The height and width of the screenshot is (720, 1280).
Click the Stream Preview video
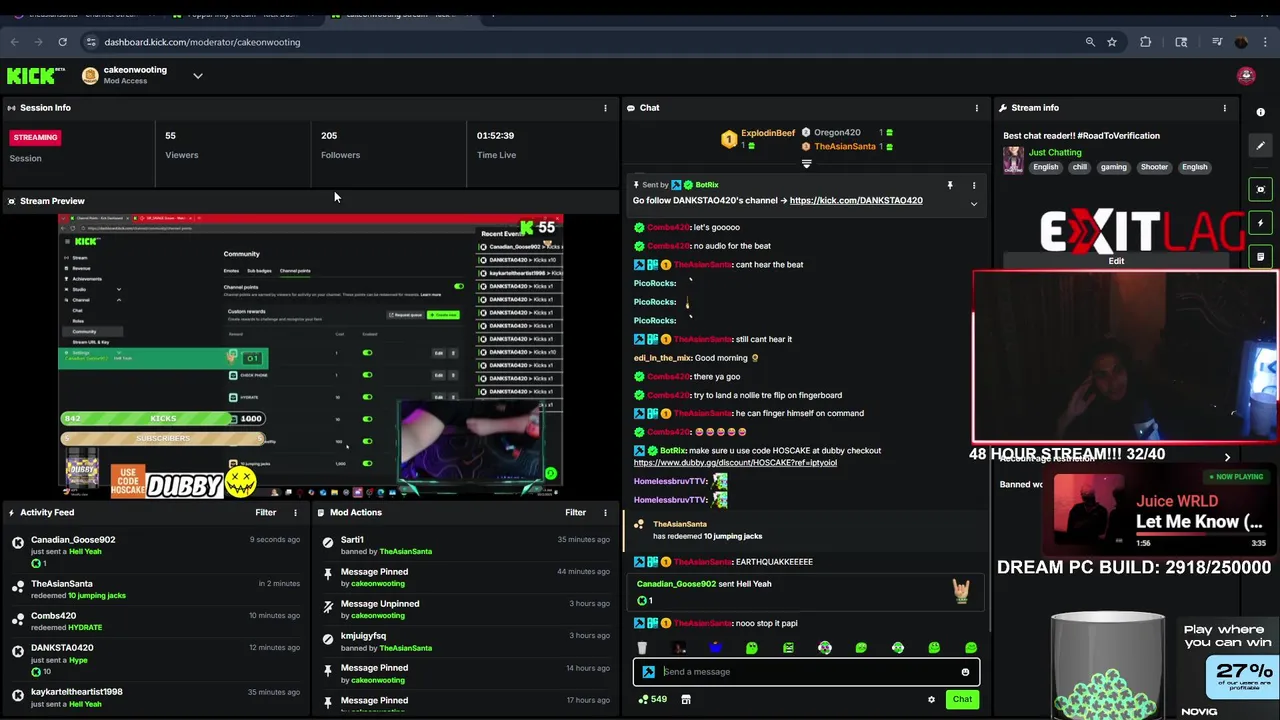point(310,355)
